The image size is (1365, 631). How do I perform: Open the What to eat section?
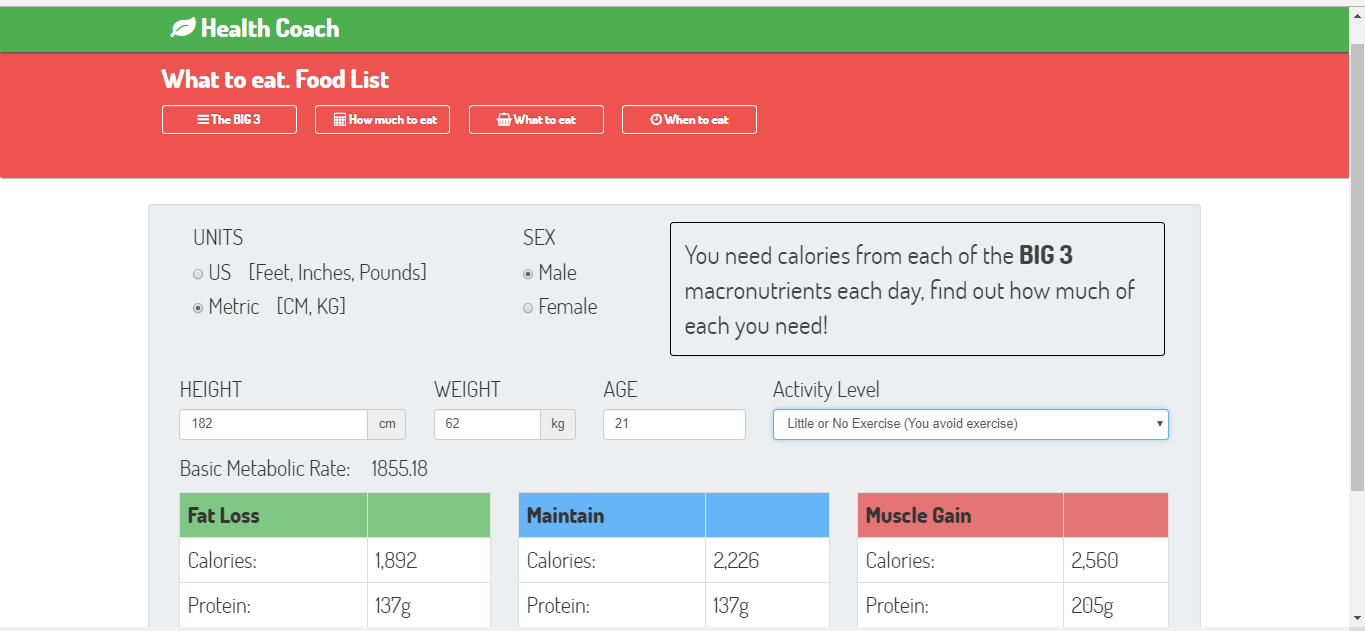(x=536, y=120)
